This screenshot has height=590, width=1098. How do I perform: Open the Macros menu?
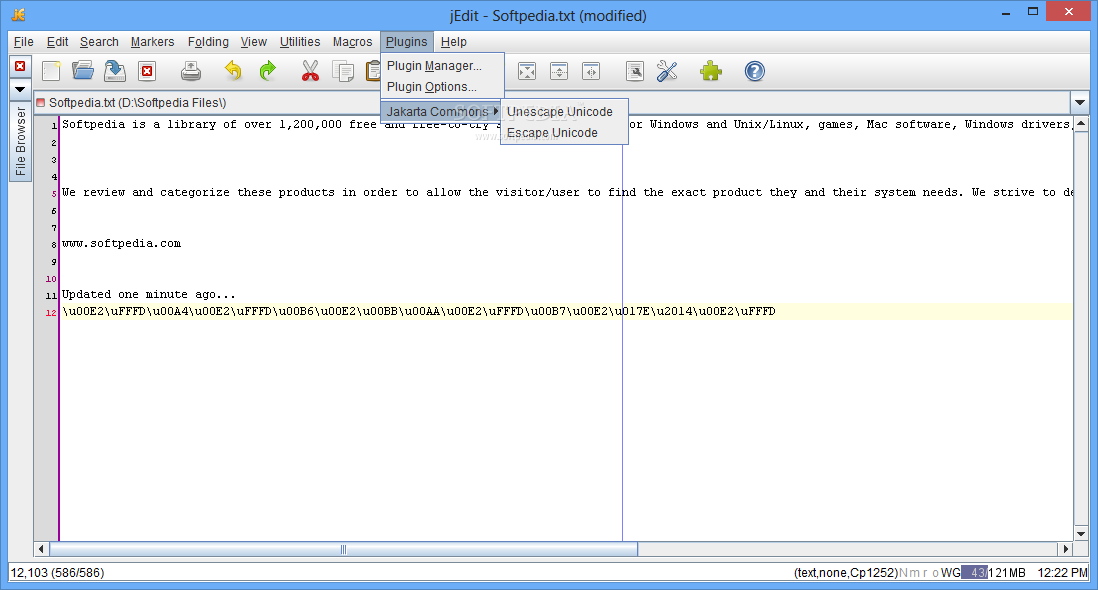352,42
